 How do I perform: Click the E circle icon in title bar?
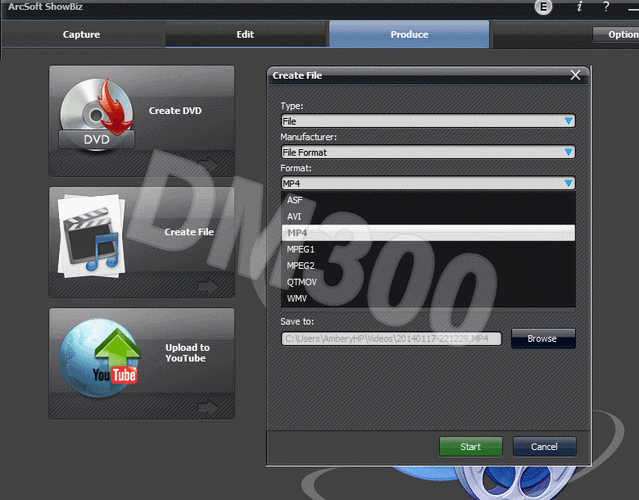pos(543,7)
